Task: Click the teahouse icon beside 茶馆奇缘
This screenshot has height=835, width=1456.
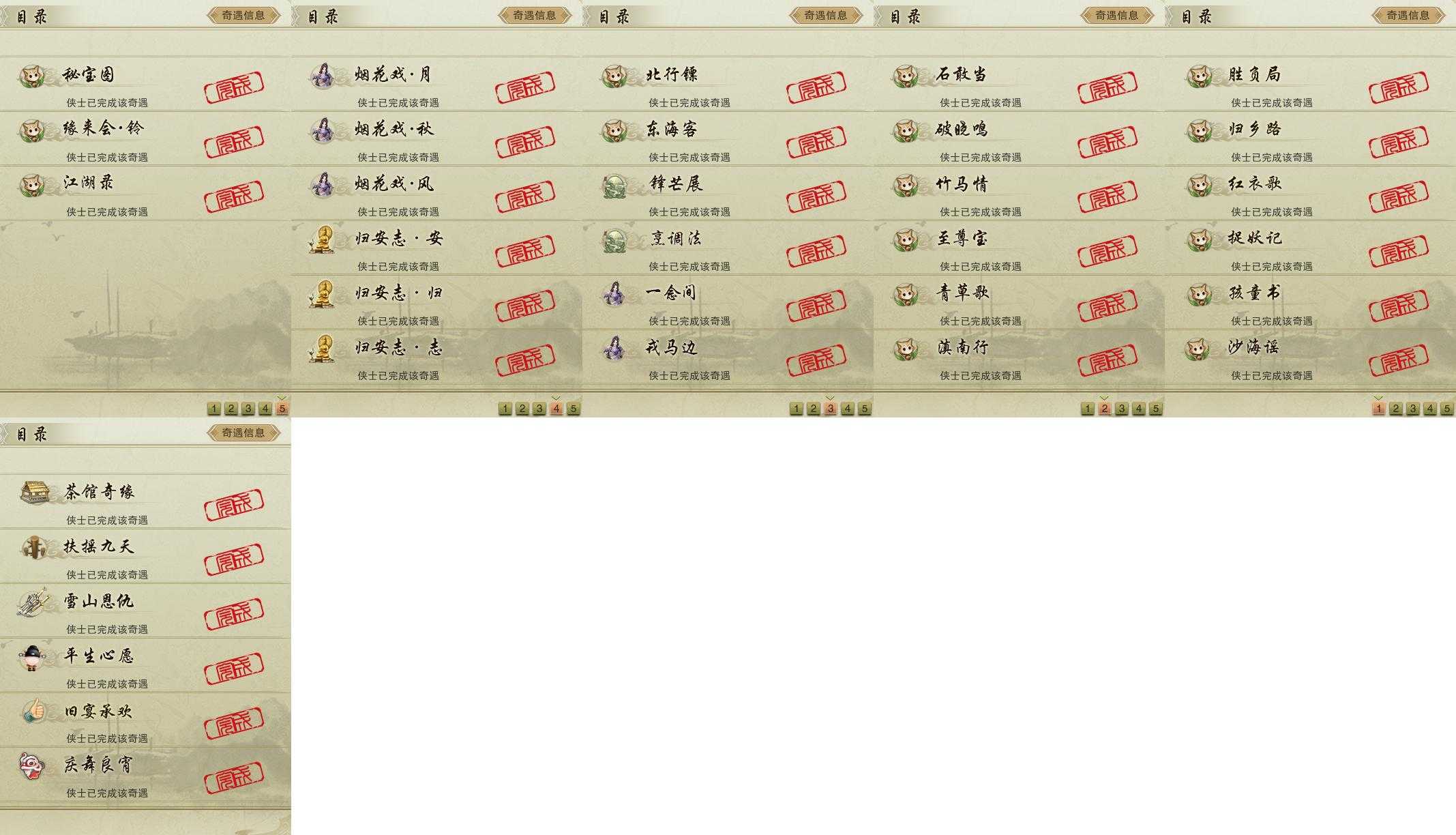Action: (x=35, y=492)
